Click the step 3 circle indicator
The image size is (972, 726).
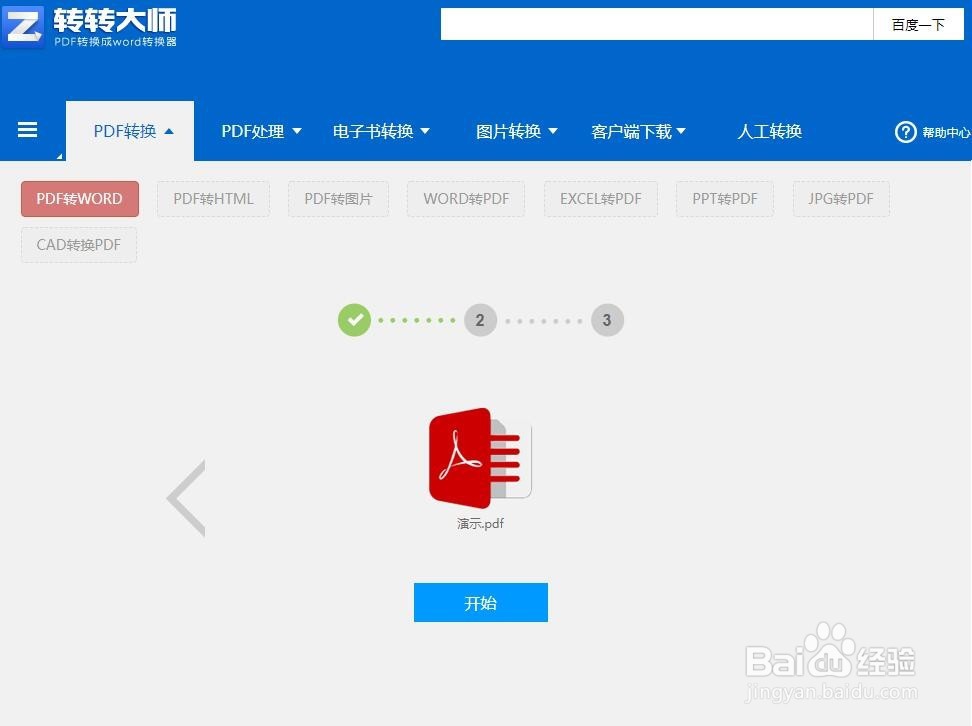(x=607, y=320)
